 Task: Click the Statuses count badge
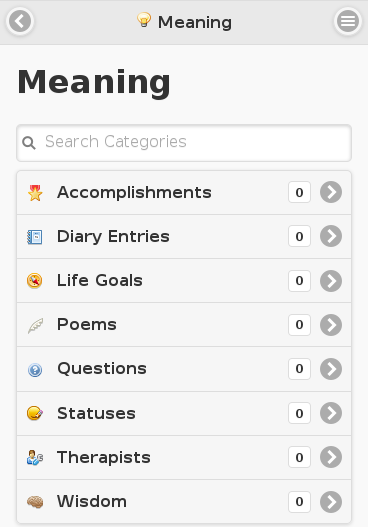299,413
